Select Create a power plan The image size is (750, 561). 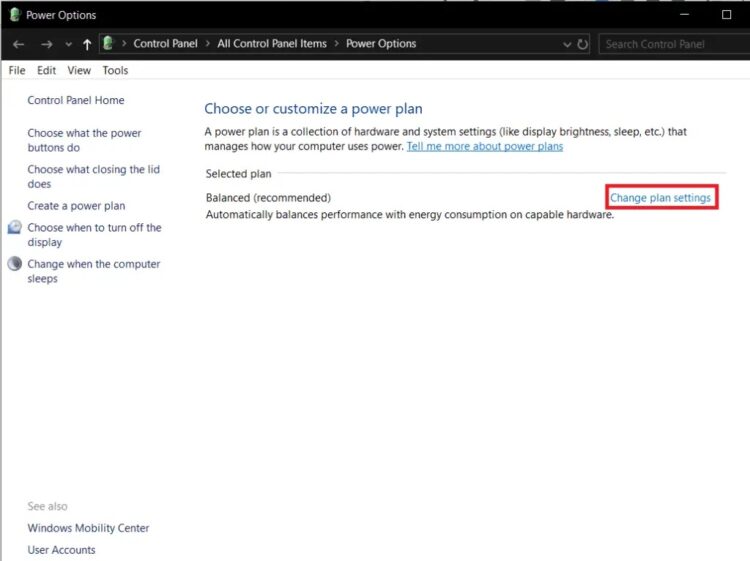76,206
